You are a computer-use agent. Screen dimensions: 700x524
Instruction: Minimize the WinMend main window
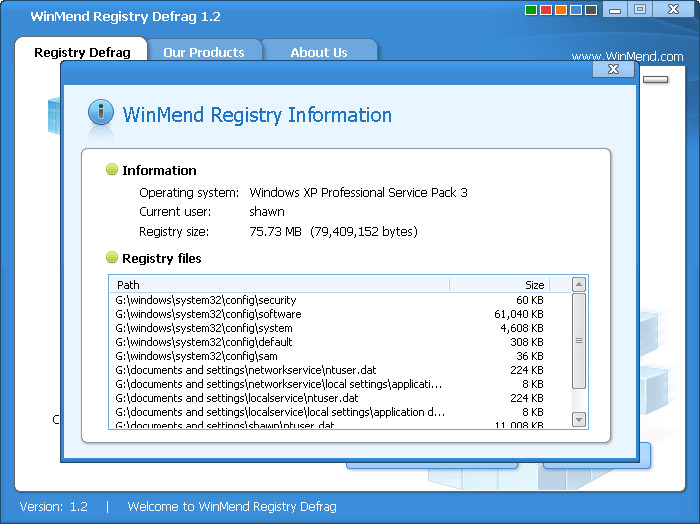(x=615, y=9)
